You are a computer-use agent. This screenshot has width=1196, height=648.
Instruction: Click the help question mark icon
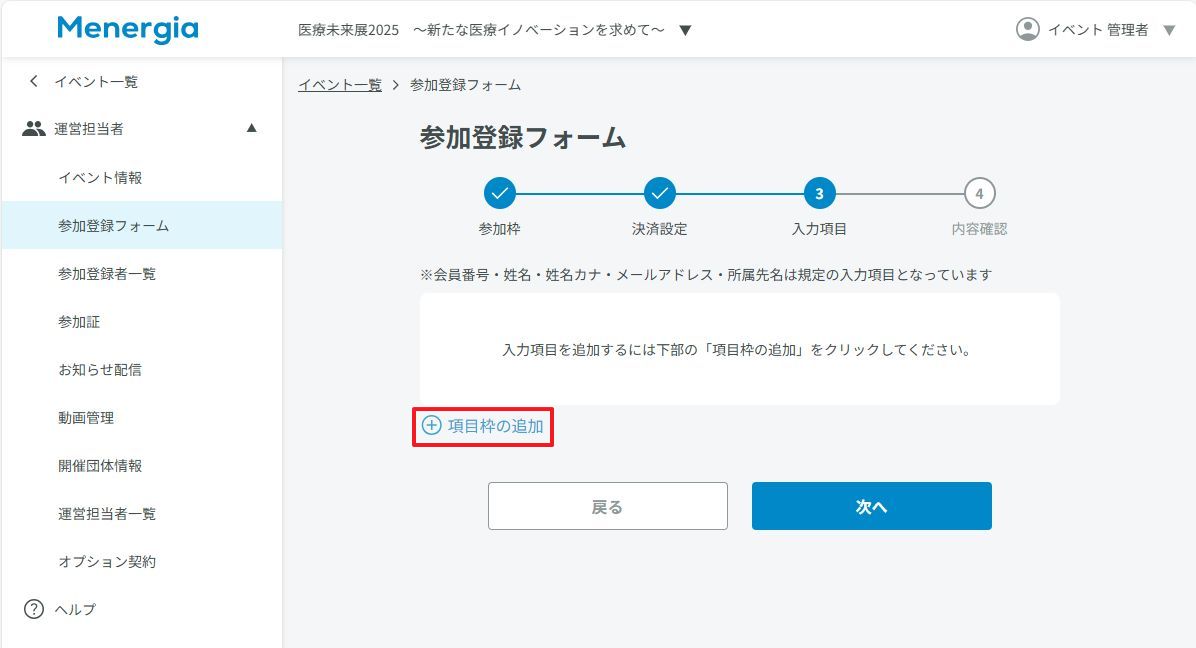click(34, 609)
